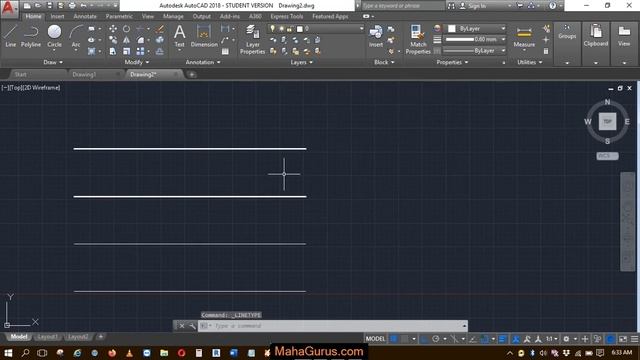The image size is (640, 360).
Task: Toggle layer lightbulb on/off icon
Action: pos(273,29)
